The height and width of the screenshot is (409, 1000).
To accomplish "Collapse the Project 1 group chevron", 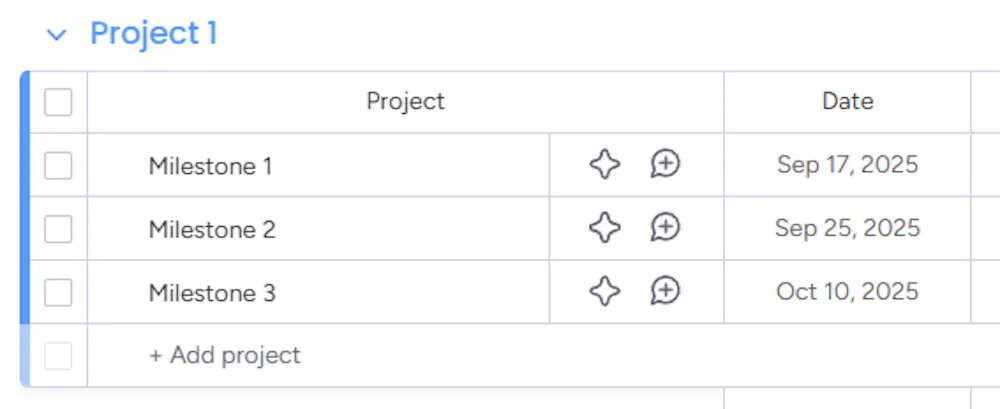I will tap(57, 35).
